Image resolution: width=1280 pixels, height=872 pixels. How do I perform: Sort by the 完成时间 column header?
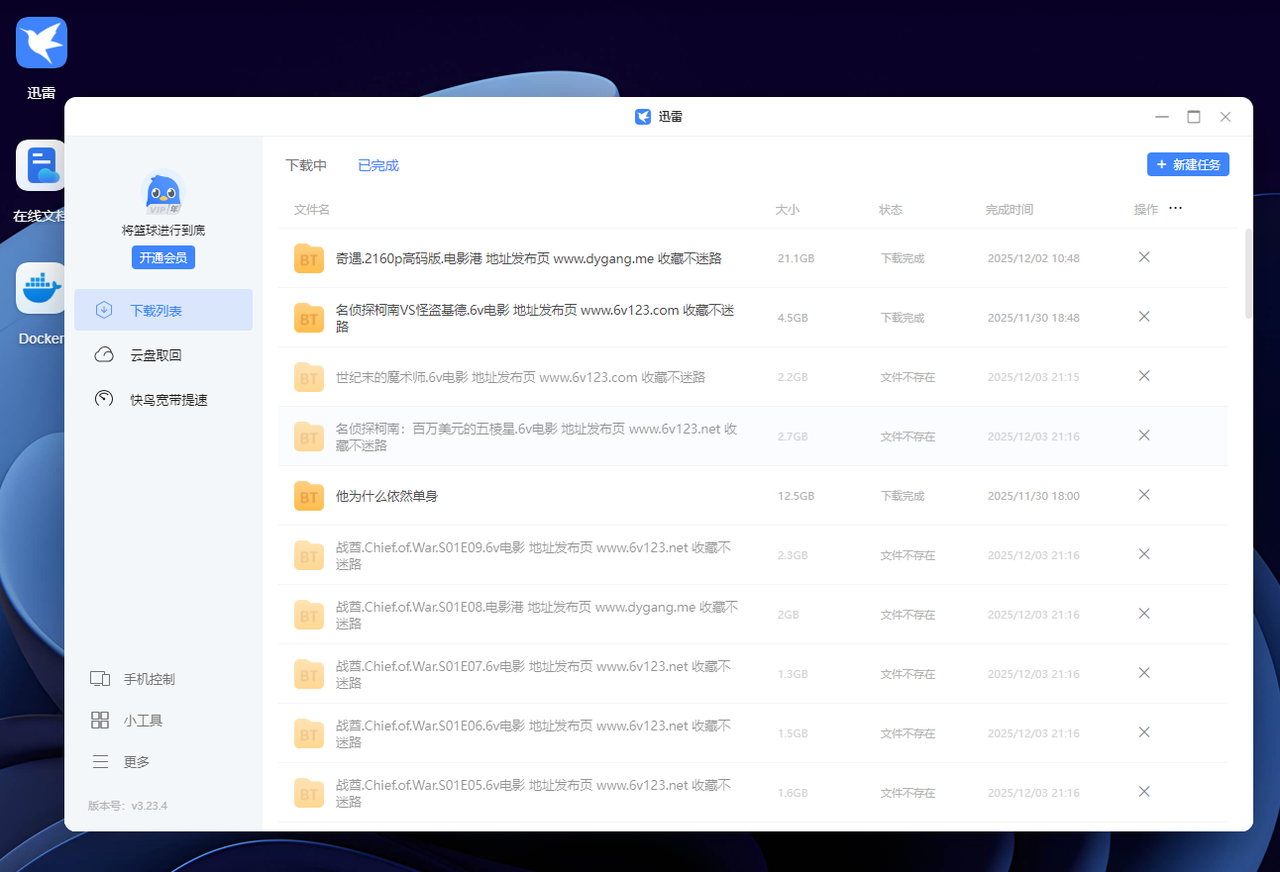pyautogui.click(x=1009, y=210)
